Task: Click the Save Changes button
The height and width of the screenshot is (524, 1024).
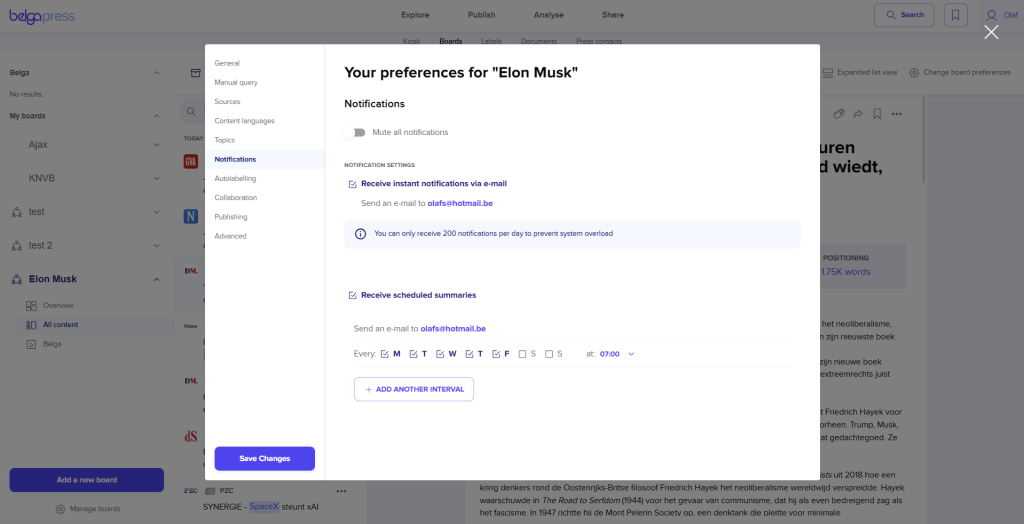Action: pos(264,458)
